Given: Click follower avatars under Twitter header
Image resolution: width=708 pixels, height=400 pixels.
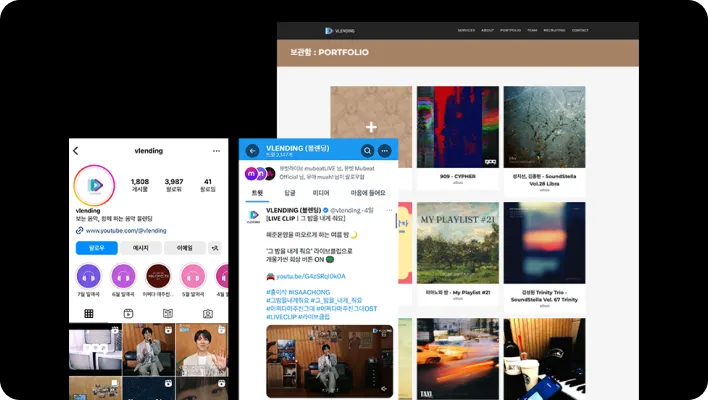Looking at the screenshot, I should point(260,173).
